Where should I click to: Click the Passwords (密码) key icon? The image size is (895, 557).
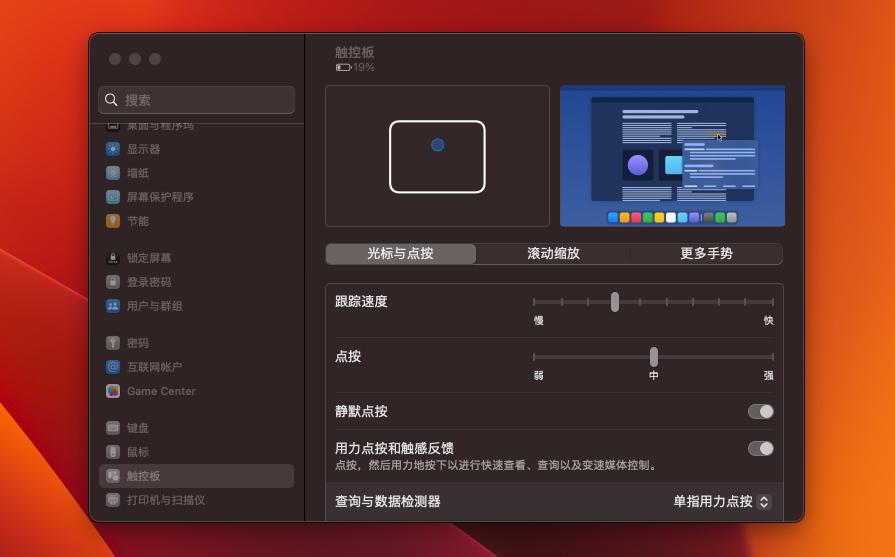coord(113,343)
